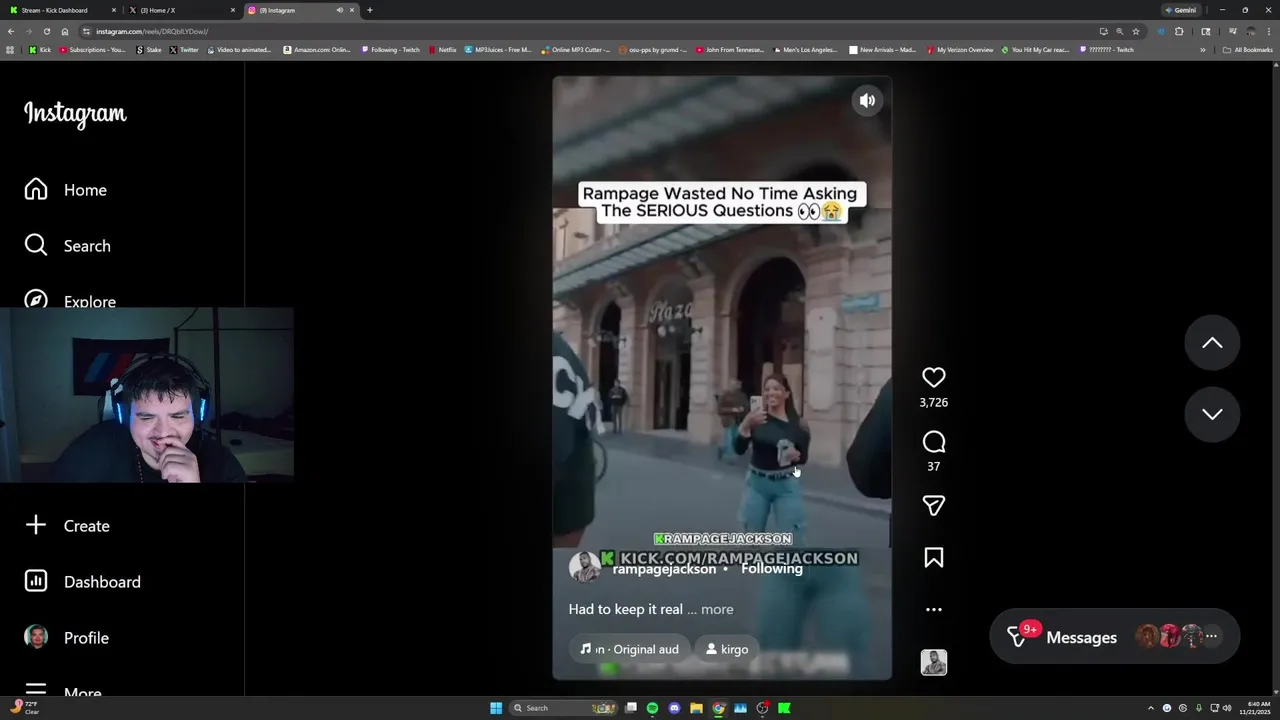Open File Explorer from the taskbar
Viewport: 1280px width, 720px height.
click(x=696, y=708)
